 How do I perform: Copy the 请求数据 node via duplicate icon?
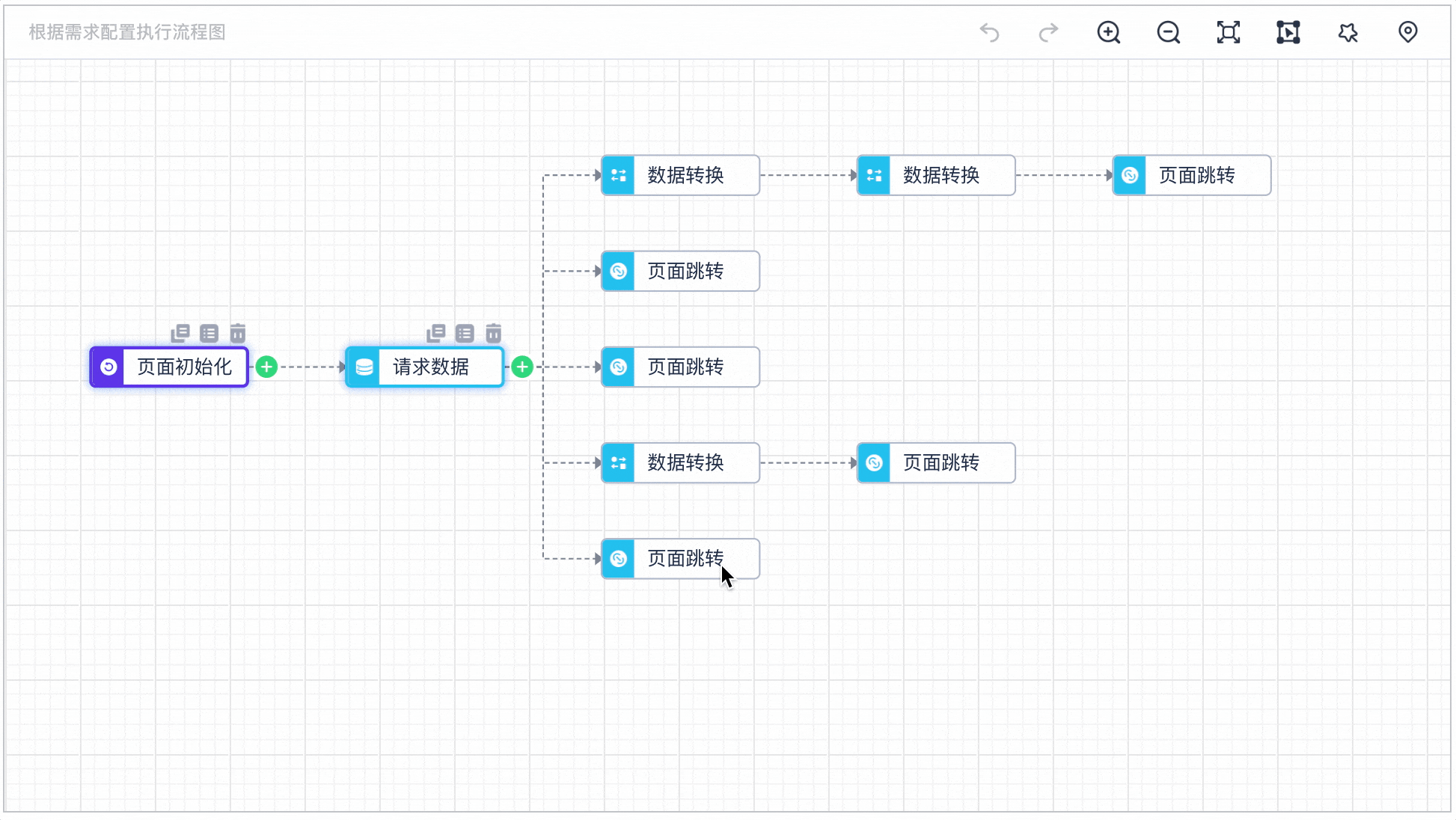point(435,333)
